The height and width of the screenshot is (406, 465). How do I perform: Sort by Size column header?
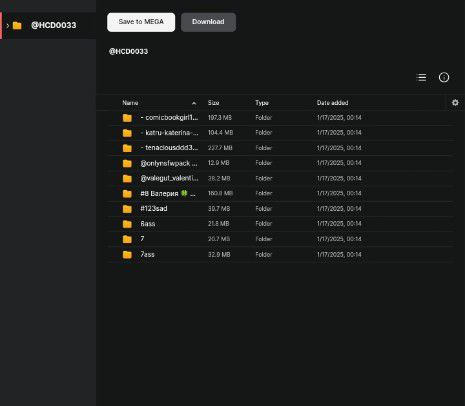coord(213,103)
